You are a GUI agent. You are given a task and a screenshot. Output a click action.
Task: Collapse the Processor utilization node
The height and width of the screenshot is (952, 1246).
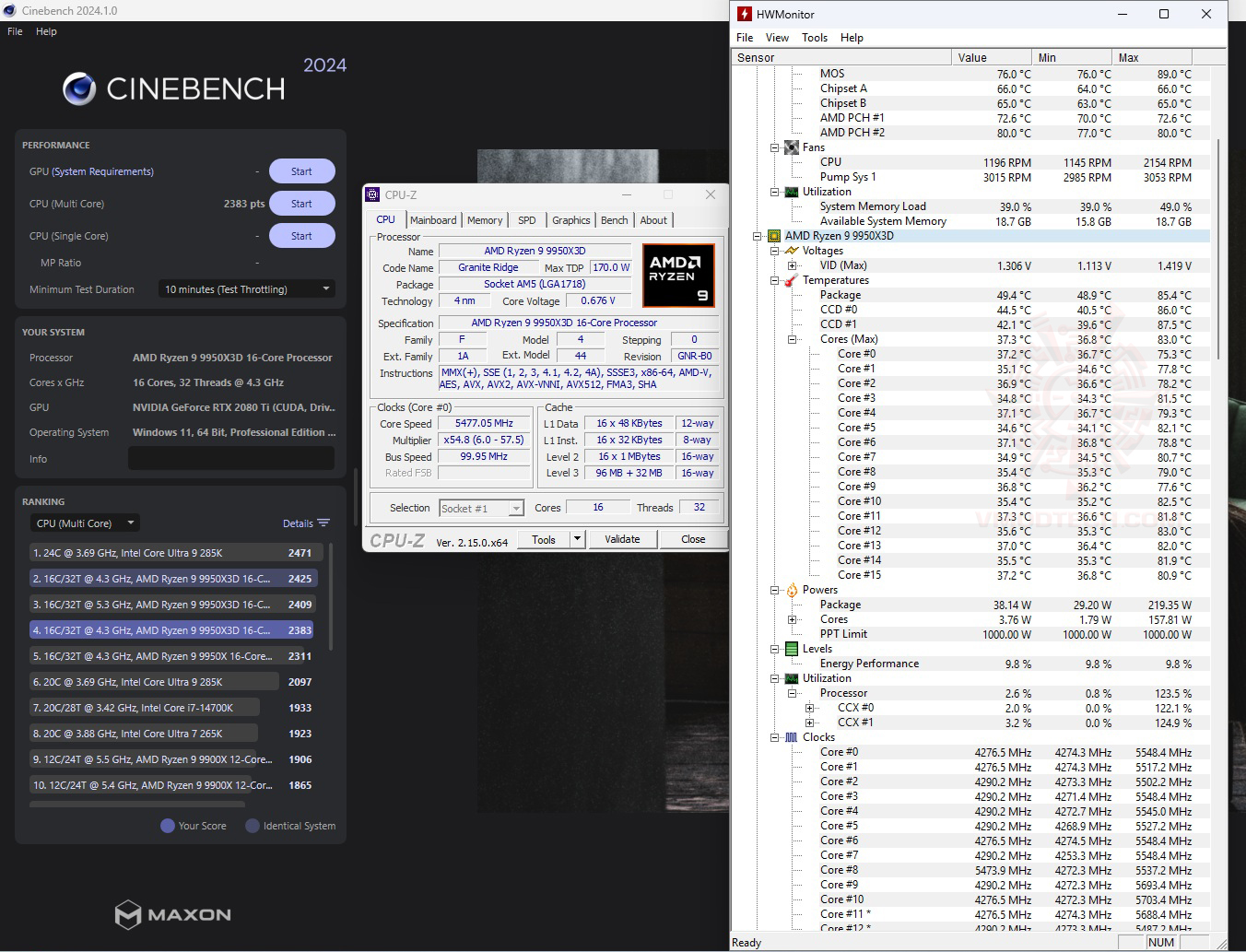click(793, 693)
